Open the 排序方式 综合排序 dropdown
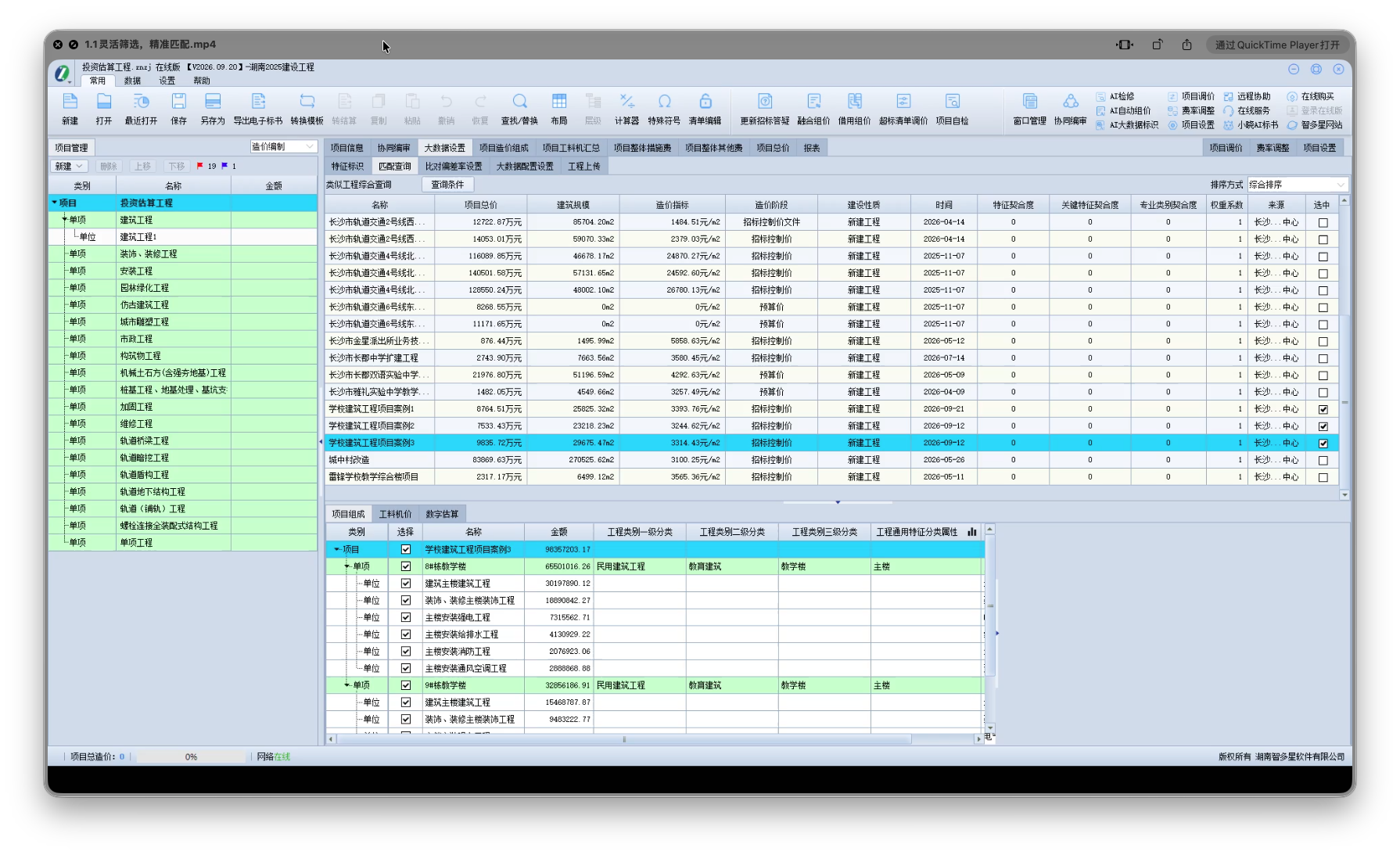 click(1298, 185)
